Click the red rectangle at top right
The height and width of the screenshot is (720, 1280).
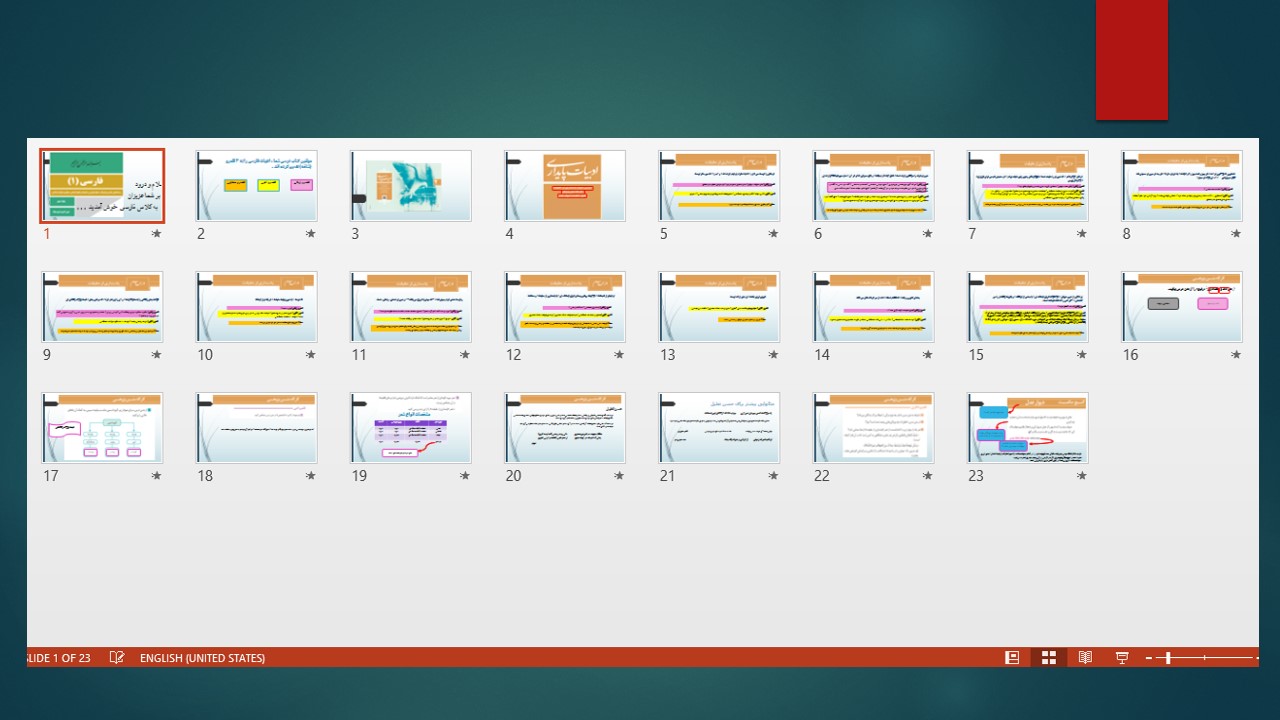pyautogui.click(x=1131, y=60)
